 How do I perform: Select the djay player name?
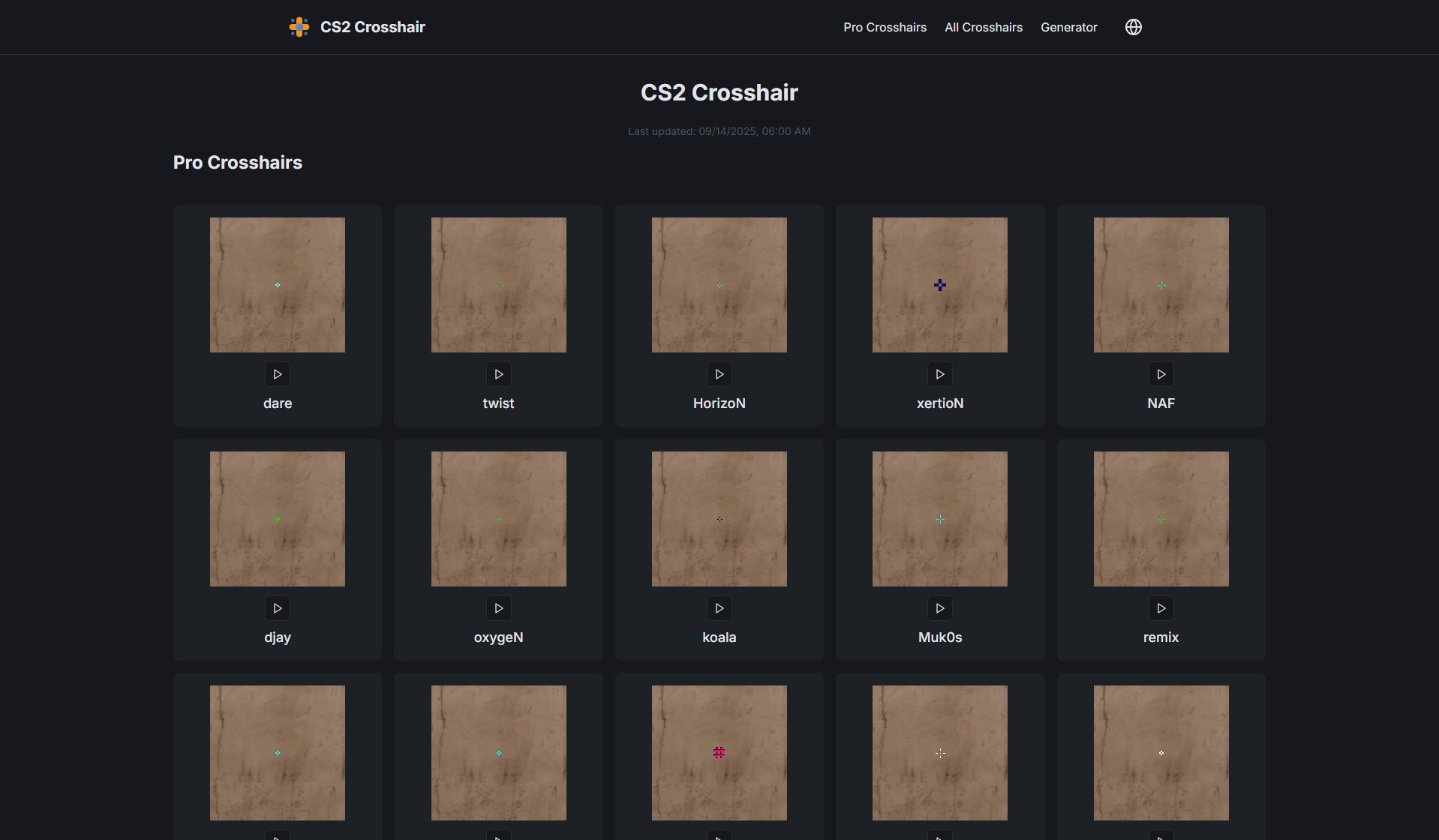278,637
